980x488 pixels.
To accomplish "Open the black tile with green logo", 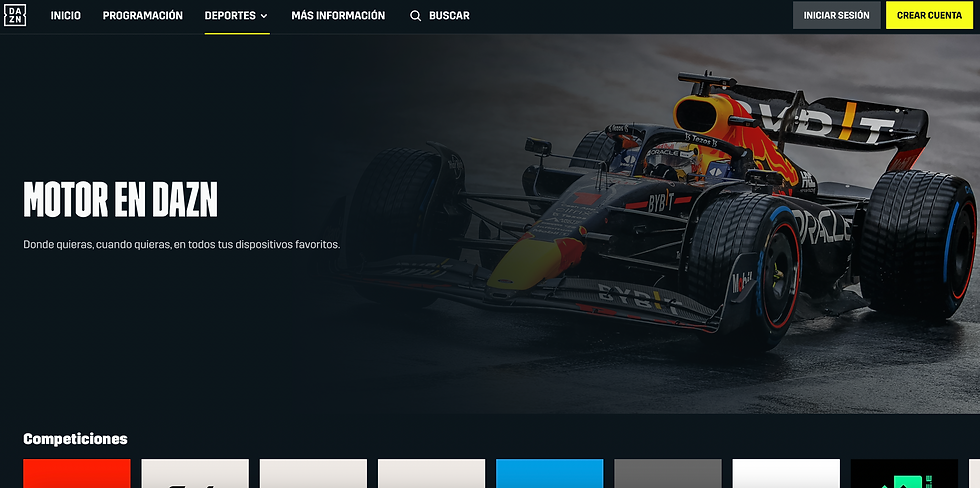I will point(904,474).
